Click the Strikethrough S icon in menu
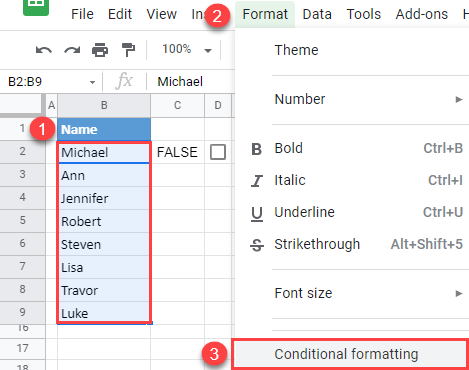Screen dimensions: 469x370 point(257,245)
